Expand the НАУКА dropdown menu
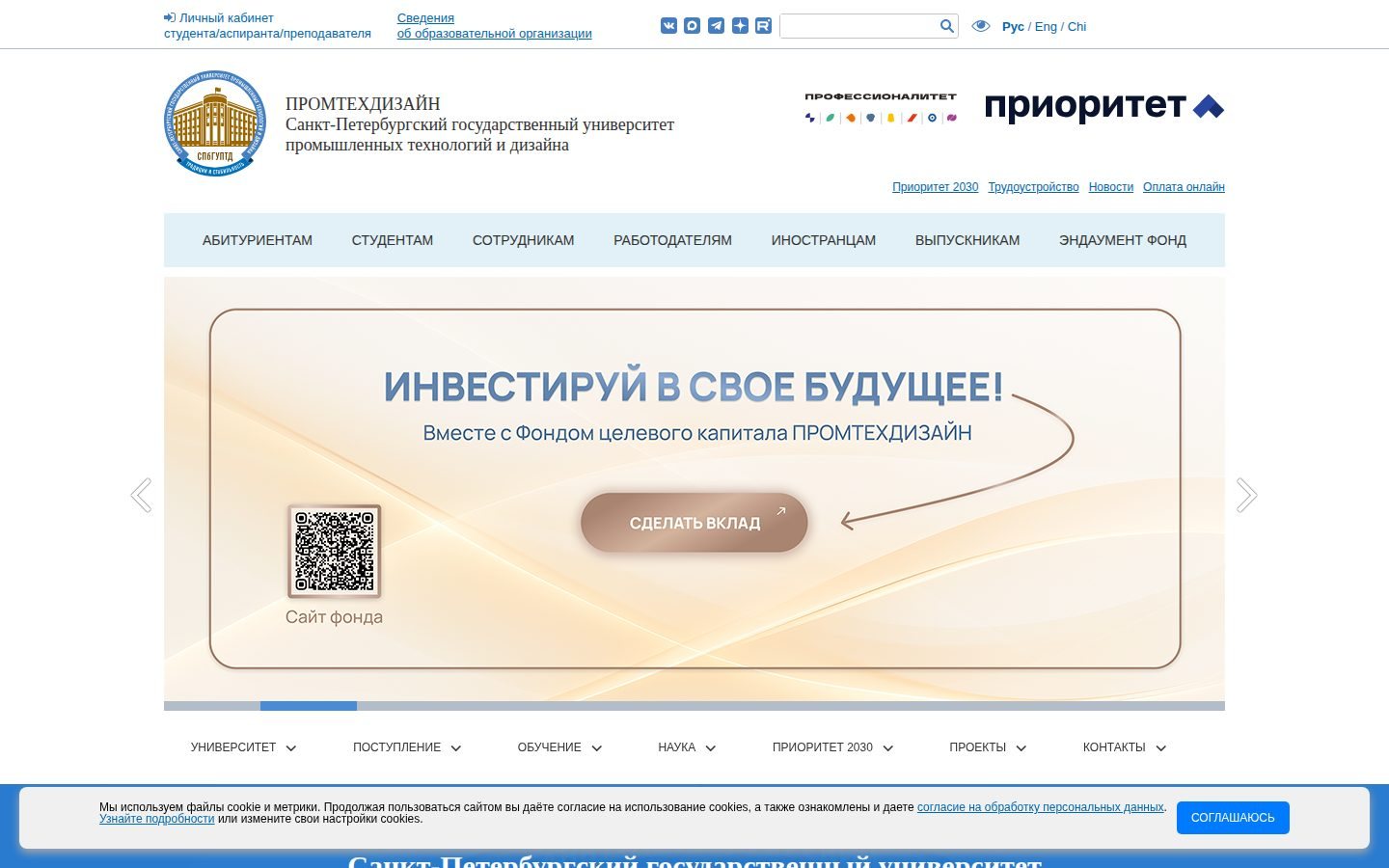The width and height of the screenshot is (1389, 868). (x=687, y=747)
